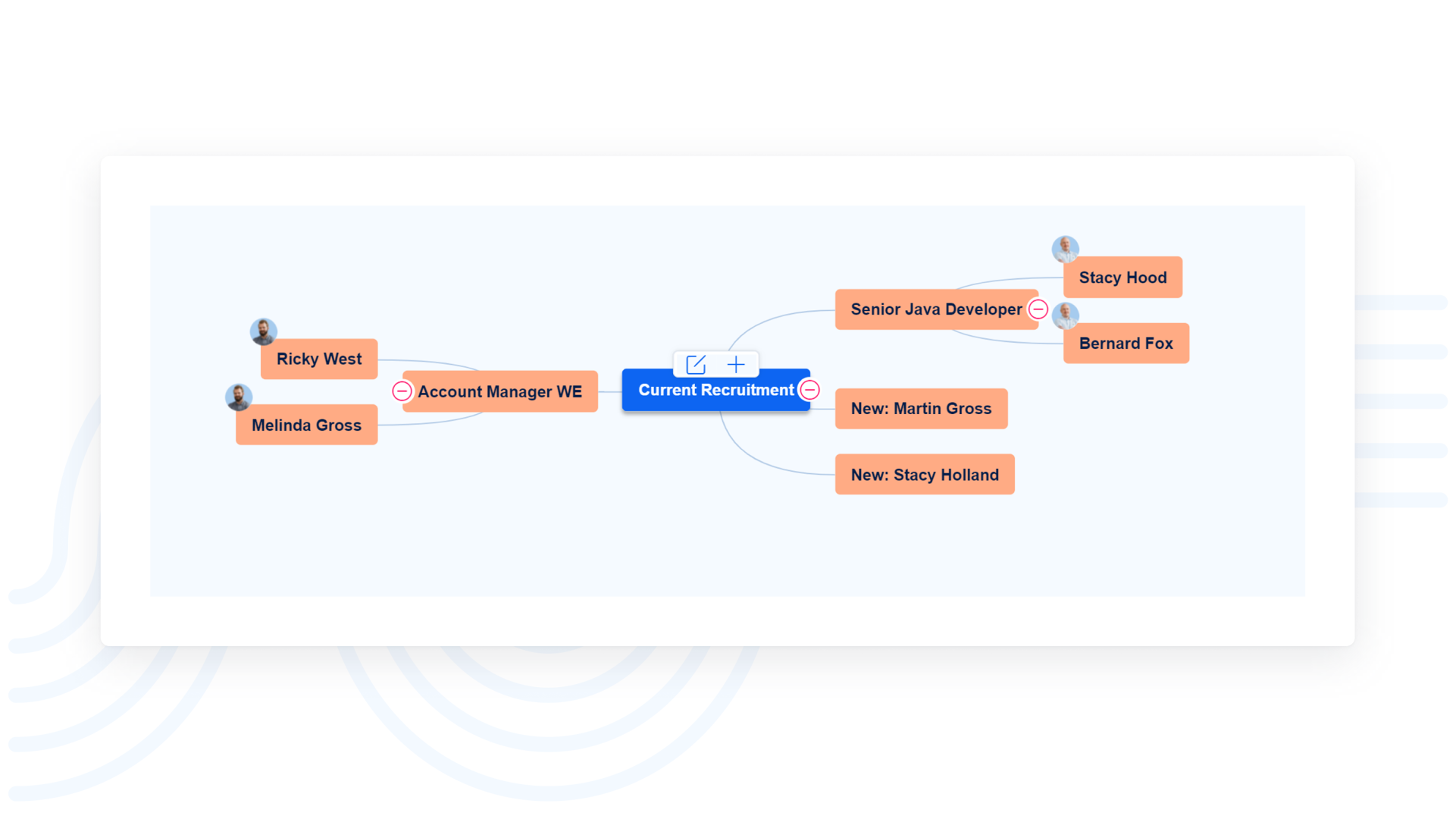This screenshot has height=816, width=1456.
Task: Select the Ricky West node
Action: (x=319, y=359)
